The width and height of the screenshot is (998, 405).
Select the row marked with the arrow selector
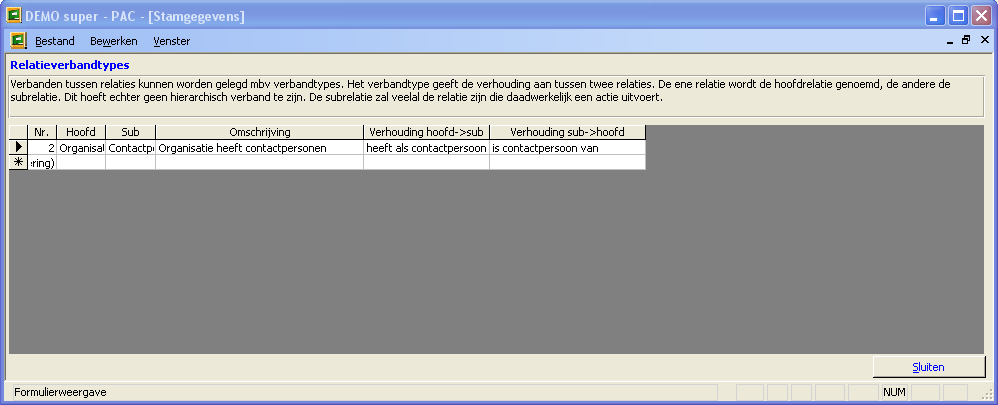[x=18, y=148]
